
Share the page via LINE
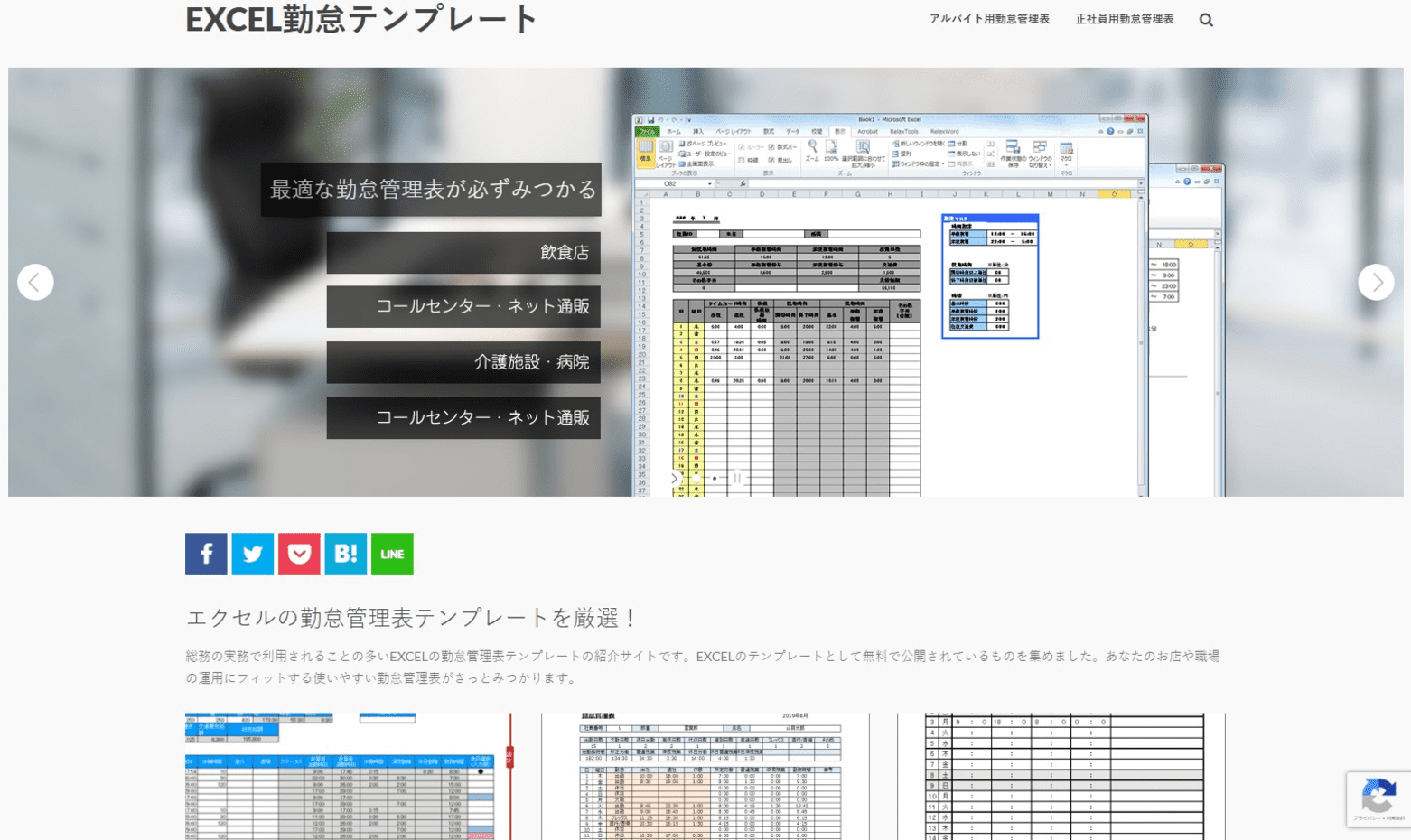point(392,554)
